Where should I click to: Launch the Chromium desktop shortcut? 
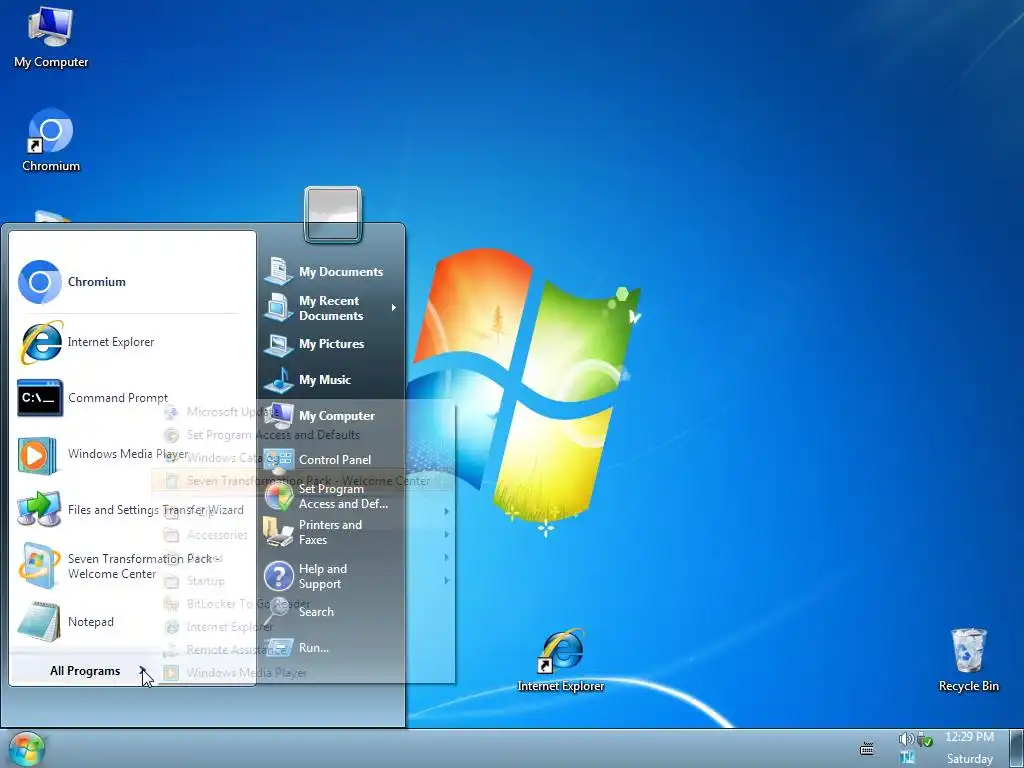(51, 140)
